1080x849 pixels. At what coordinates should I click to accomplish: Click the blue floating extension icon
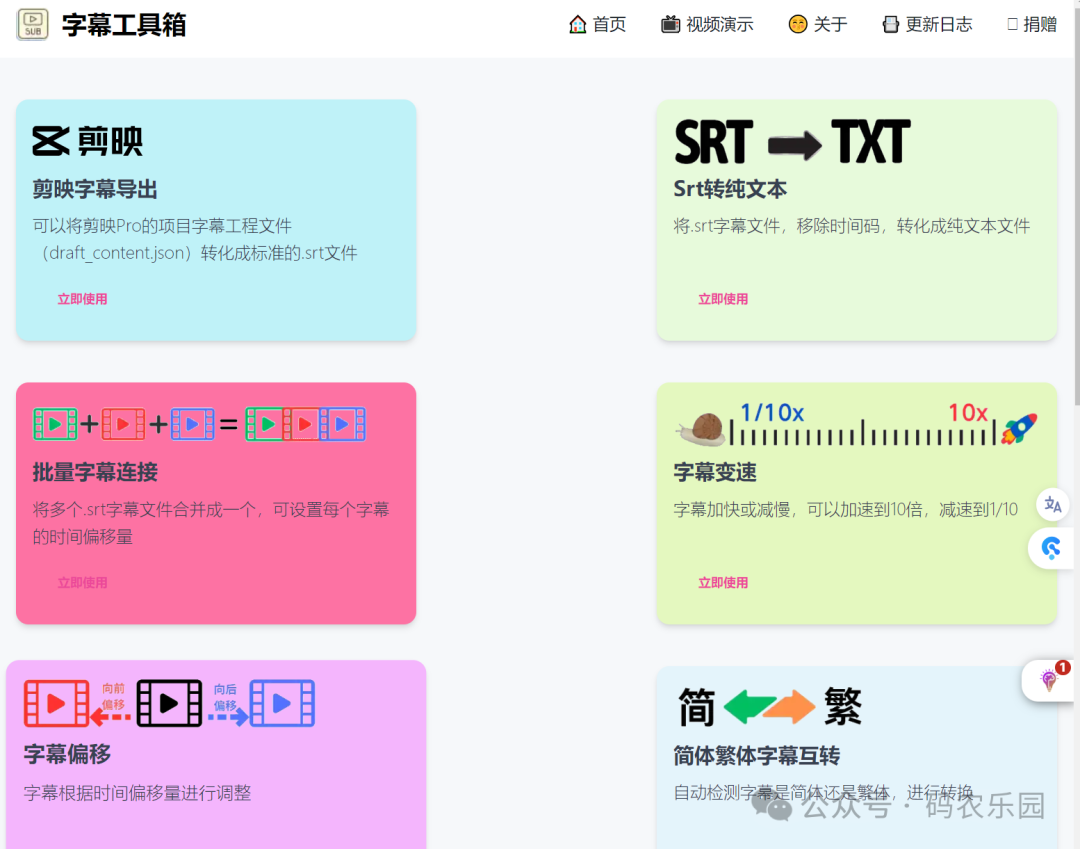1053,548
